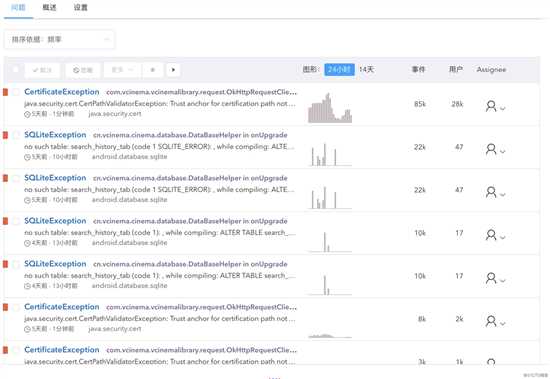Viewport: 550px width, 379px height.
Task: Click the red level marker on the 85k issue
Action: pos(5,92)
